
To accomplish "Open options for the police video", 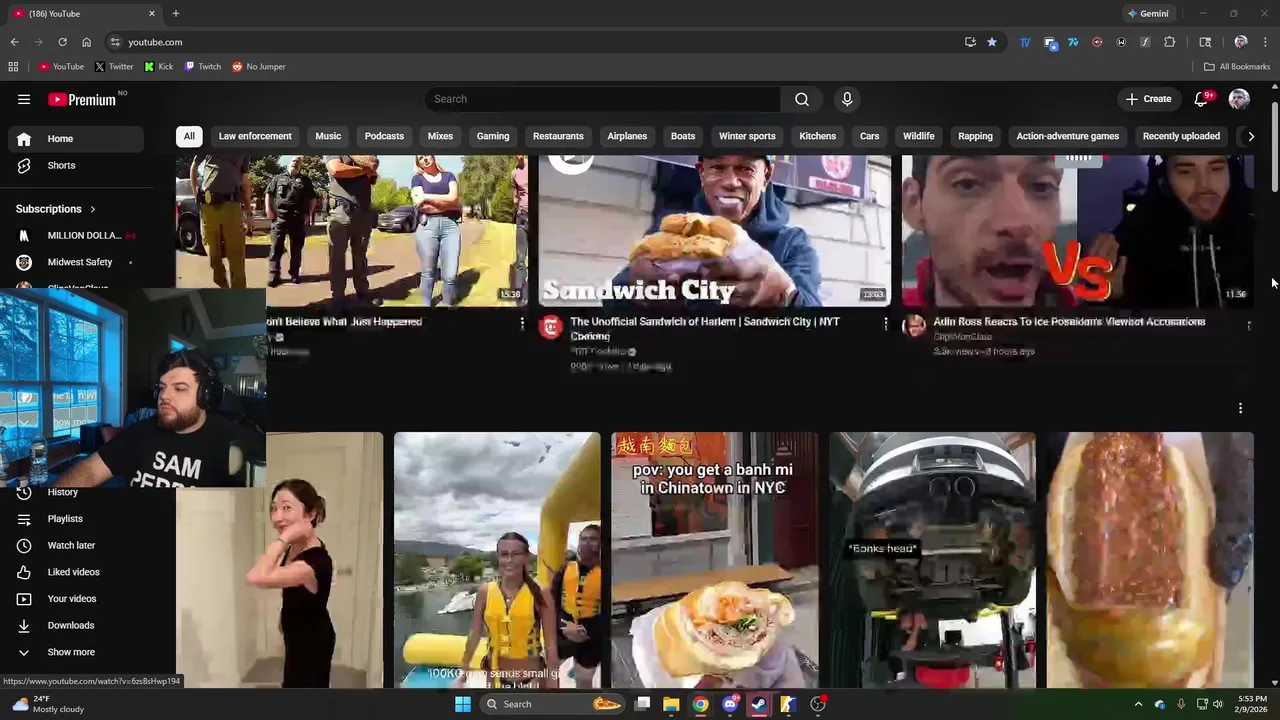I will [521, 324].
